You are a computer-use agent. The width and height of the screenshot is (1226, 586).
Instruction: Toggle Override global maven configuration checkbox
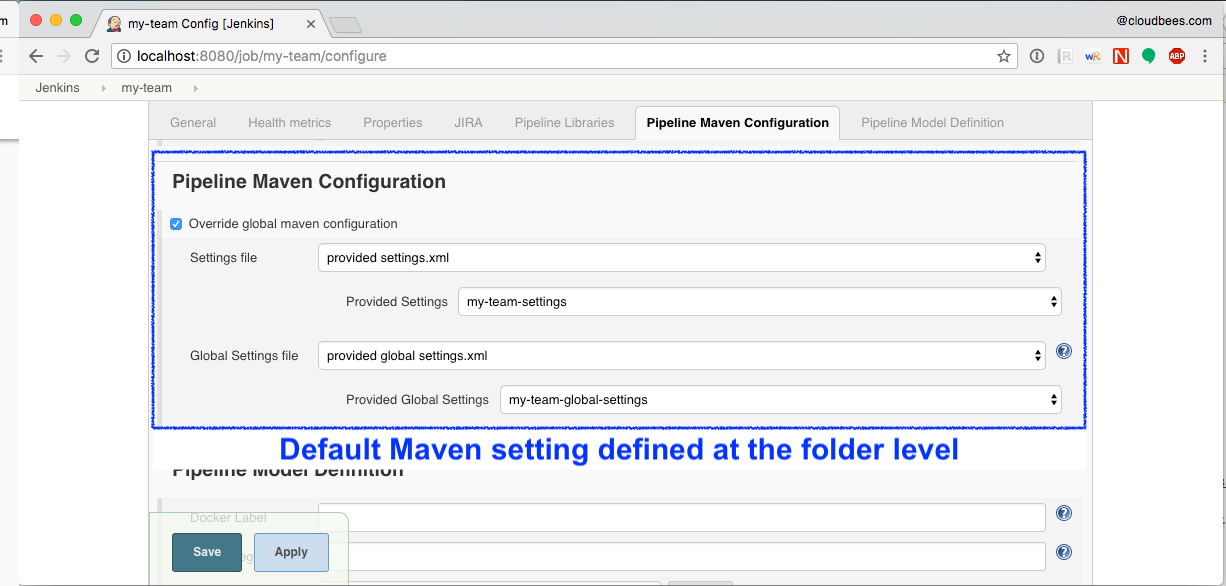[176, 224]
